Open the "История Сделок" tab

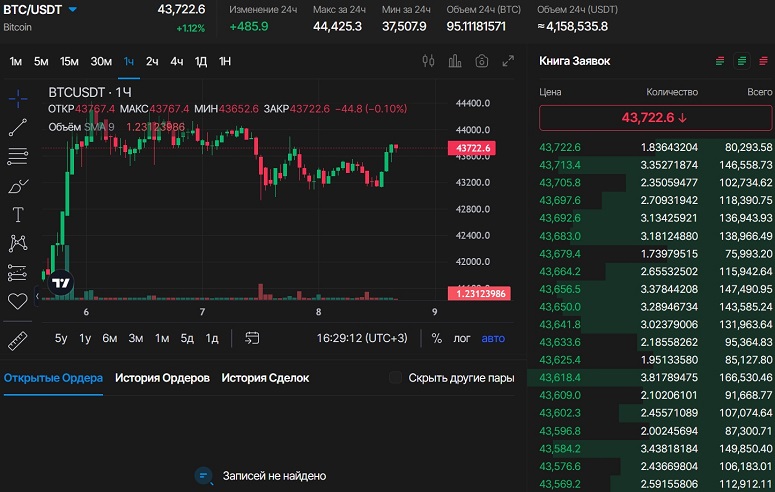point(265,378)
